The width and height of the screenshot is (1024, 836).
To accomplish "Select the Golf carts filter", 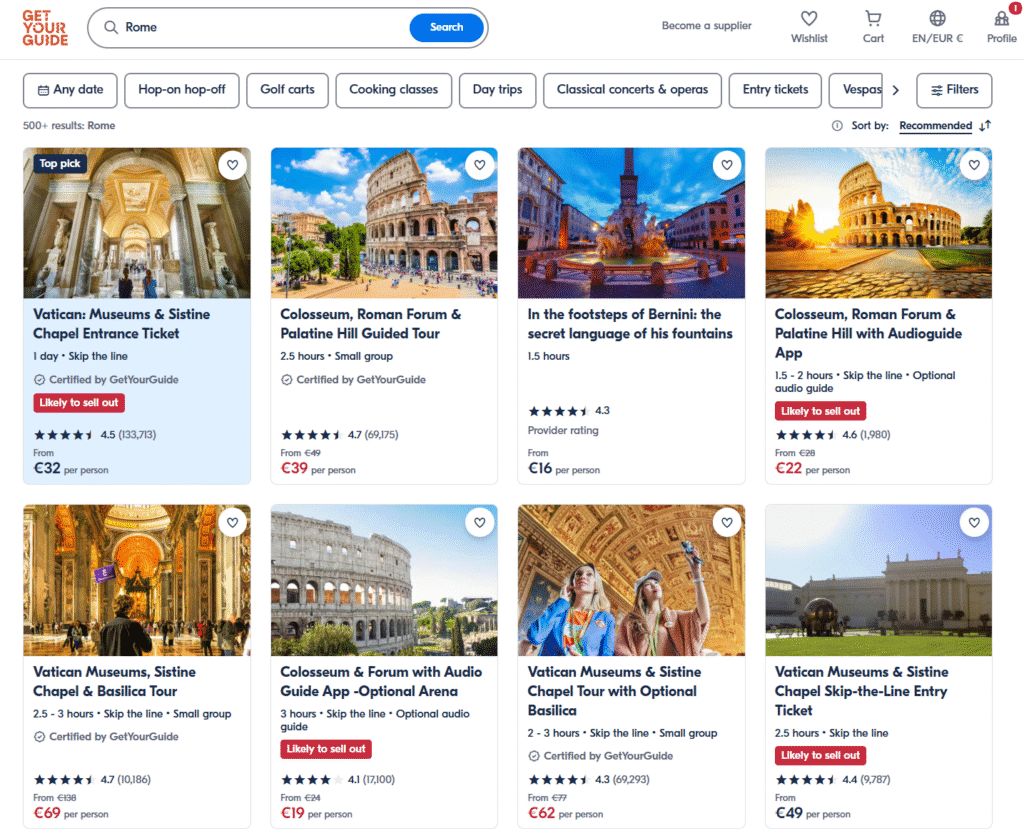I will [x=287, y=90].
